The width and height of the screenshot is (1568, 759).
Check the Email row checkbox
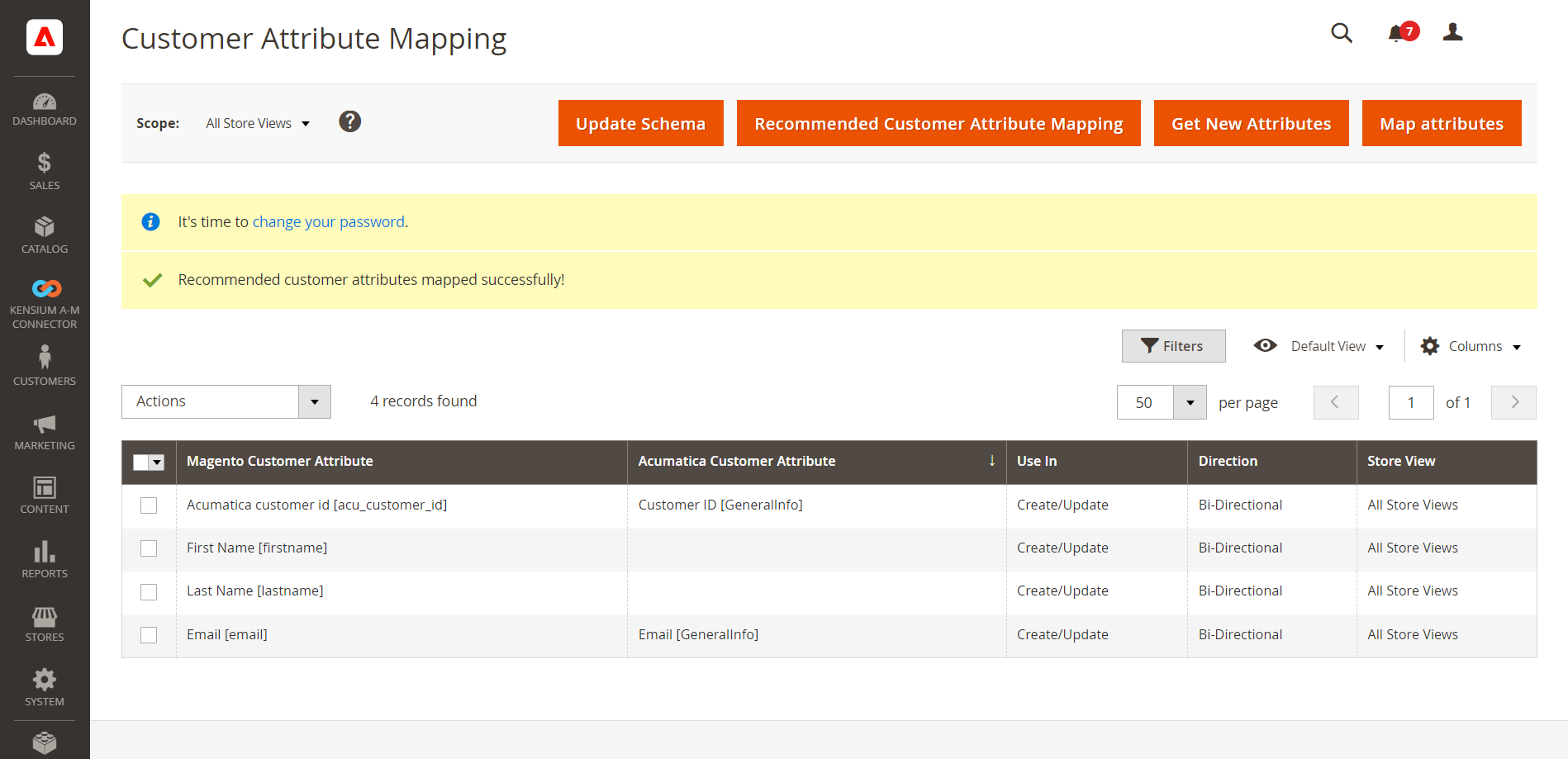tap(149, 635)
